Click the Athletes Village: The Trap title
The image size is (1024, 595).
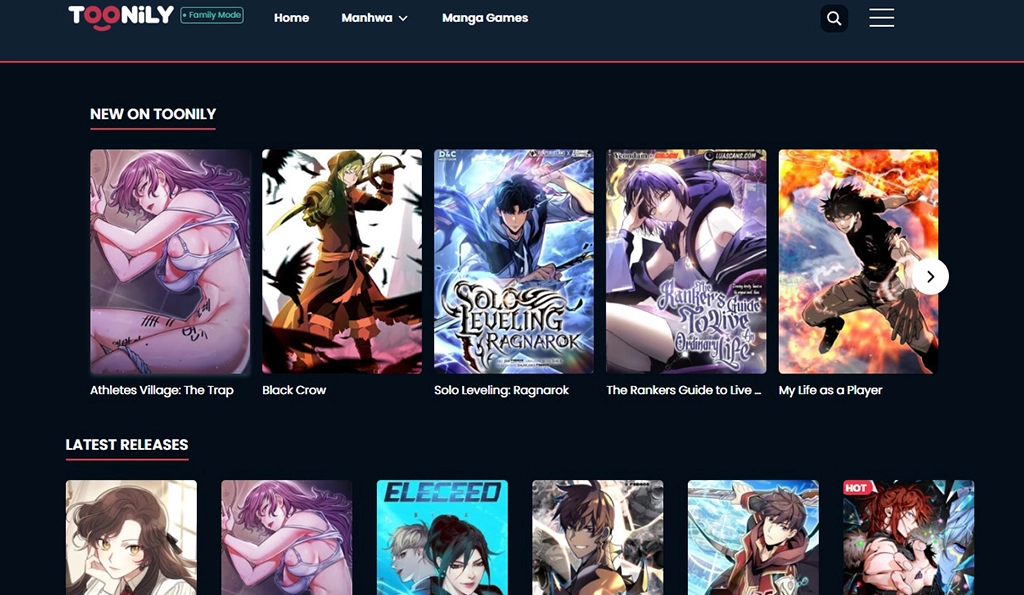point(162,390)
